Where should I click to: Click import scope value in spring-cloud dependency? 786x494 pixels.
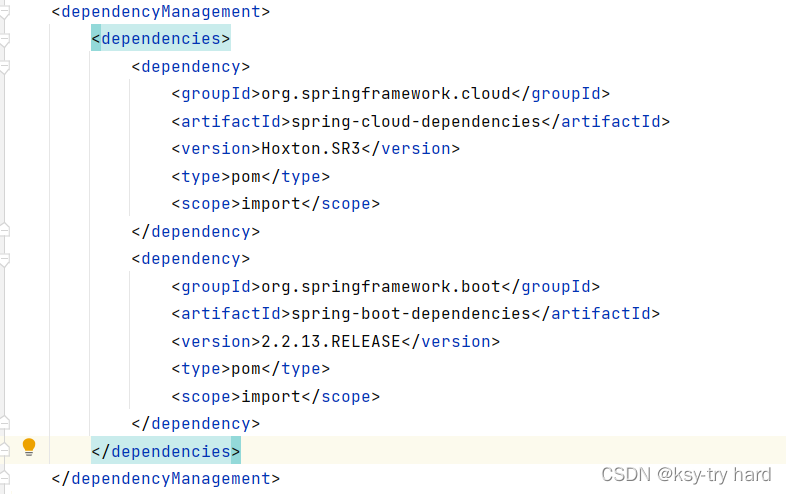click(x=271, y=204)
